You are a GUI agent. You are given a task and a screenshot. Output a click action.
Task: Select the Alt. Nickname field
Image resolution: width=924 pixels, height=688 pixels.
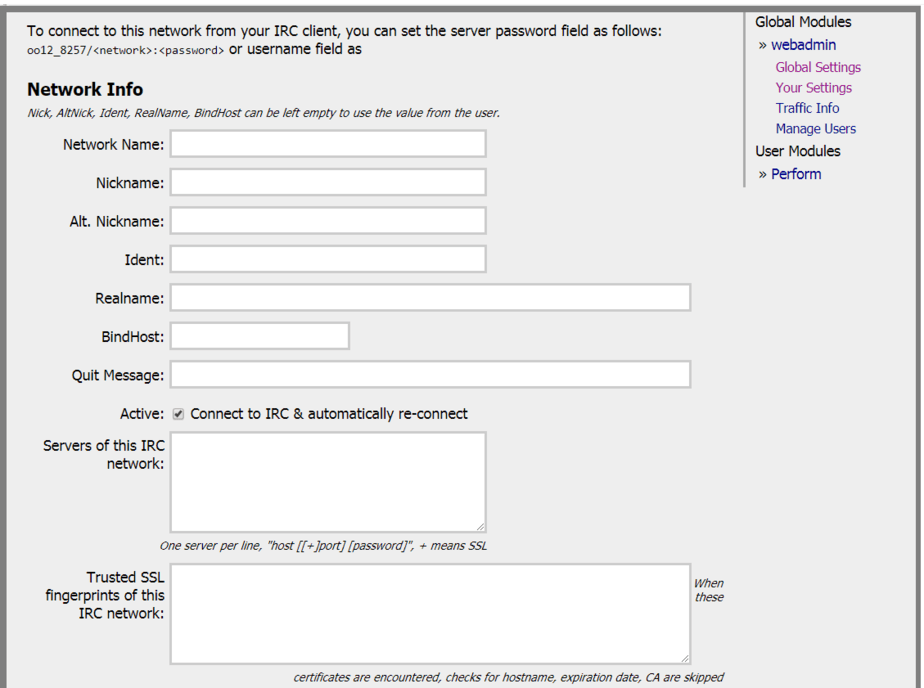[x=327, y=220]
